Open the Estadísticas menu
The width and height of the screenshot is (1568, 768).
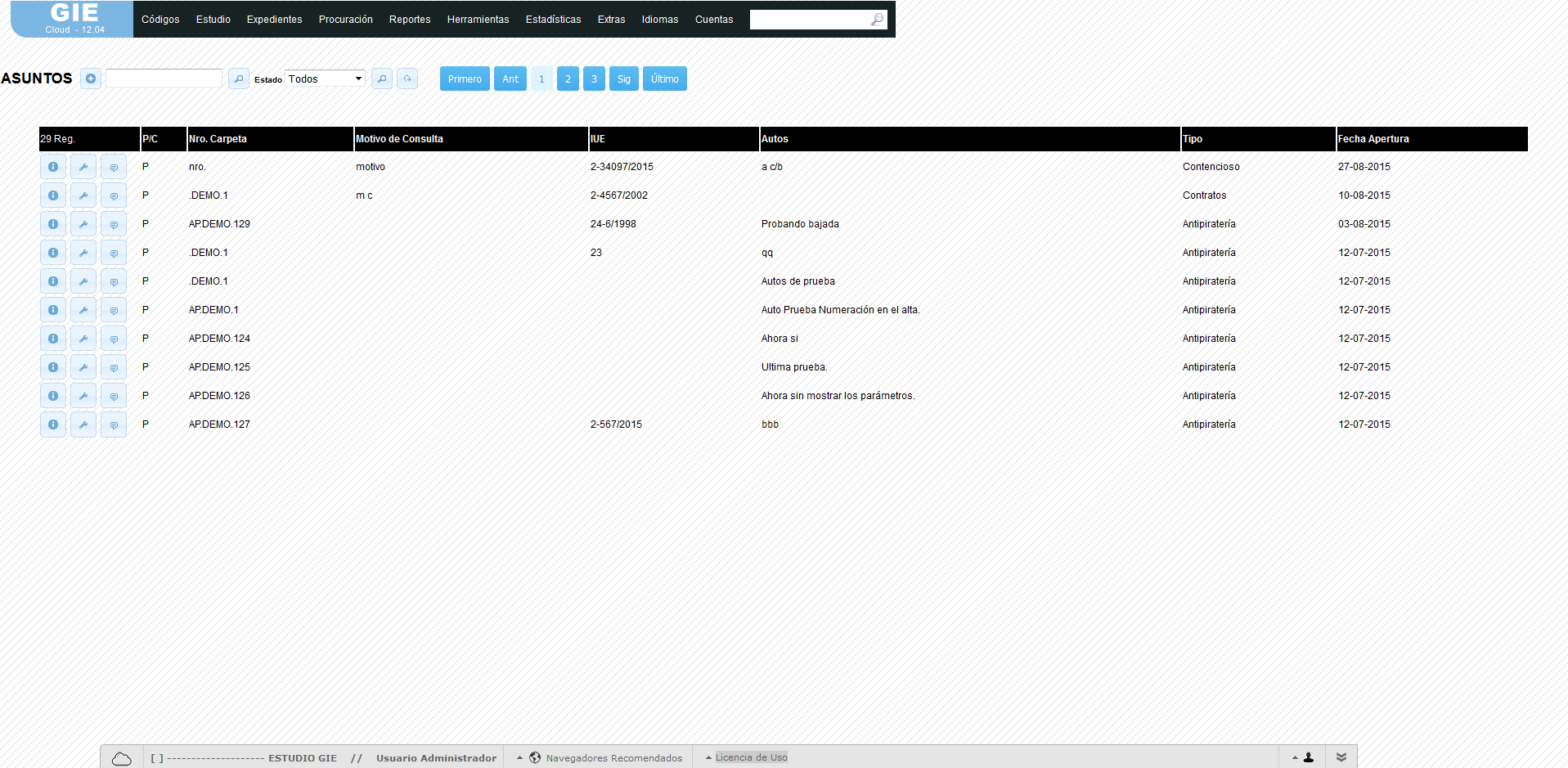[554, 20]
